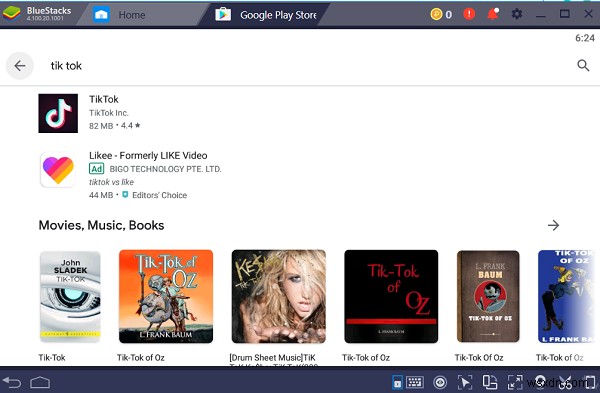
Task: Click the scissors screenshot icon
Action: click(566, 382)
